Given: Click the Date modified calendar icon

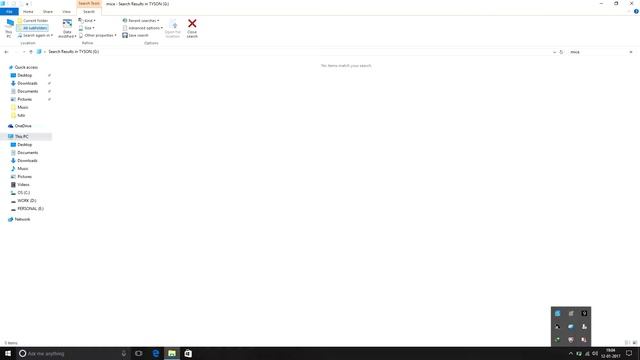Looking at the screenshot, I should [x=67, y=24].
